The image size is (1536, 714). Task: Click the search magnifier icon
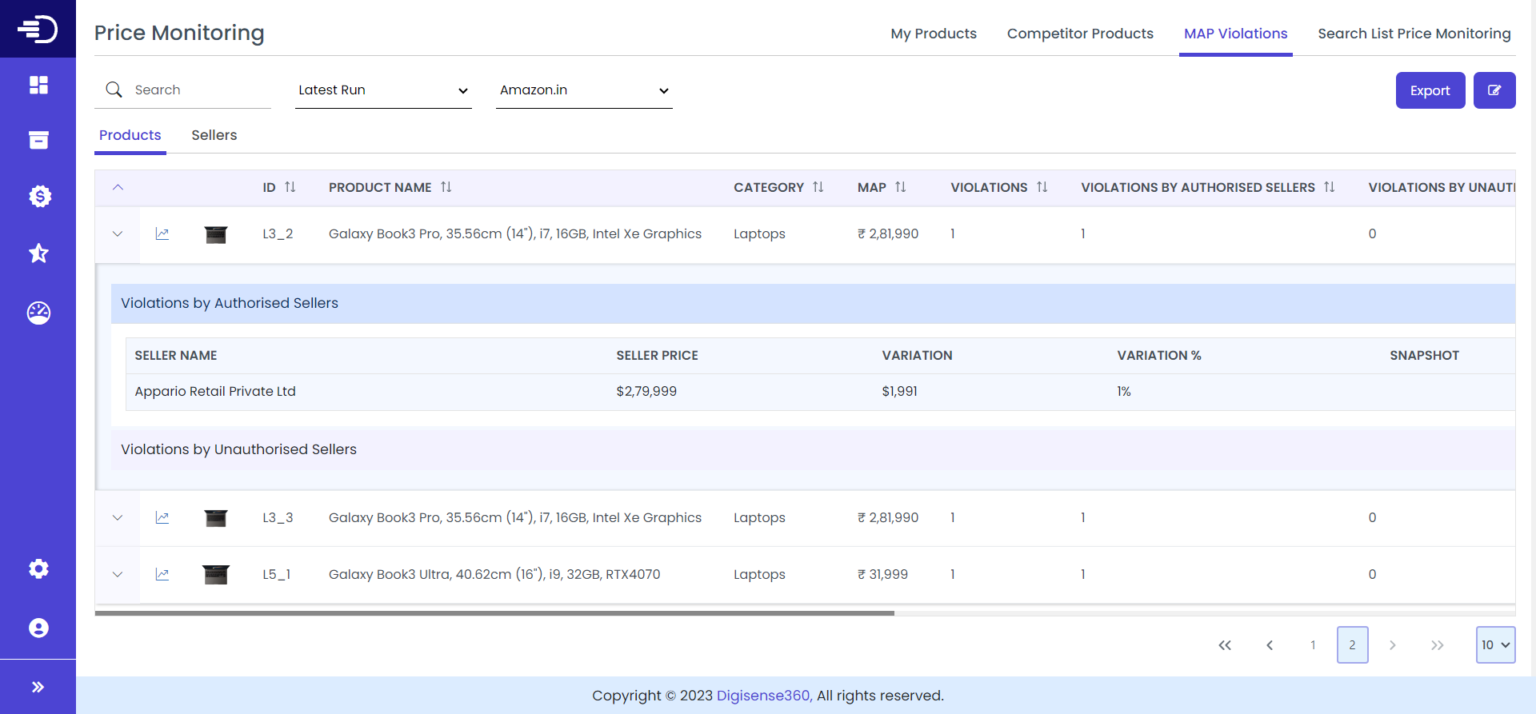[x=113, y=89]
